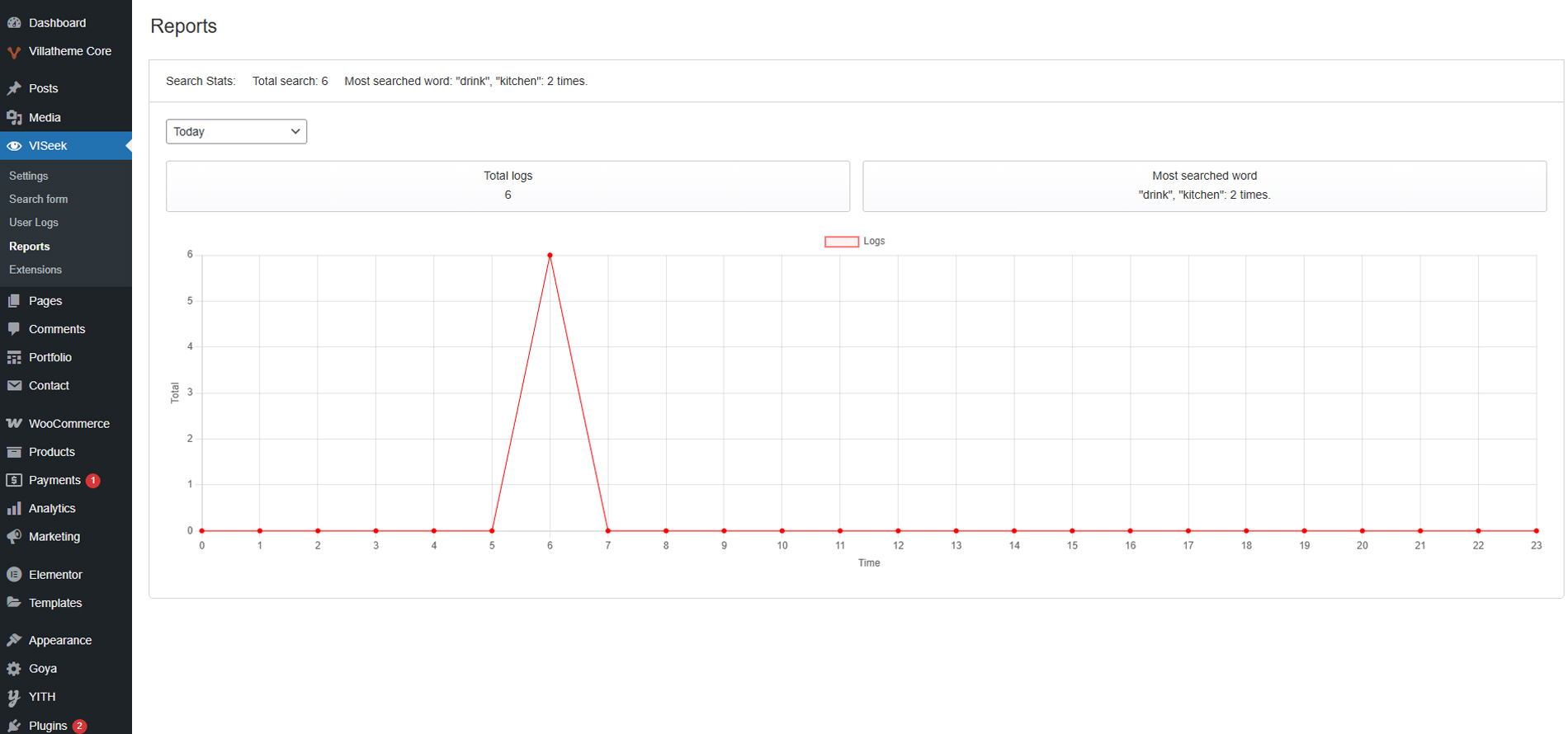Screen dimensions: 1568x734
Task: Click the Analytics bar chart icon
Action: pyautogui.click(x=14, y=508)
